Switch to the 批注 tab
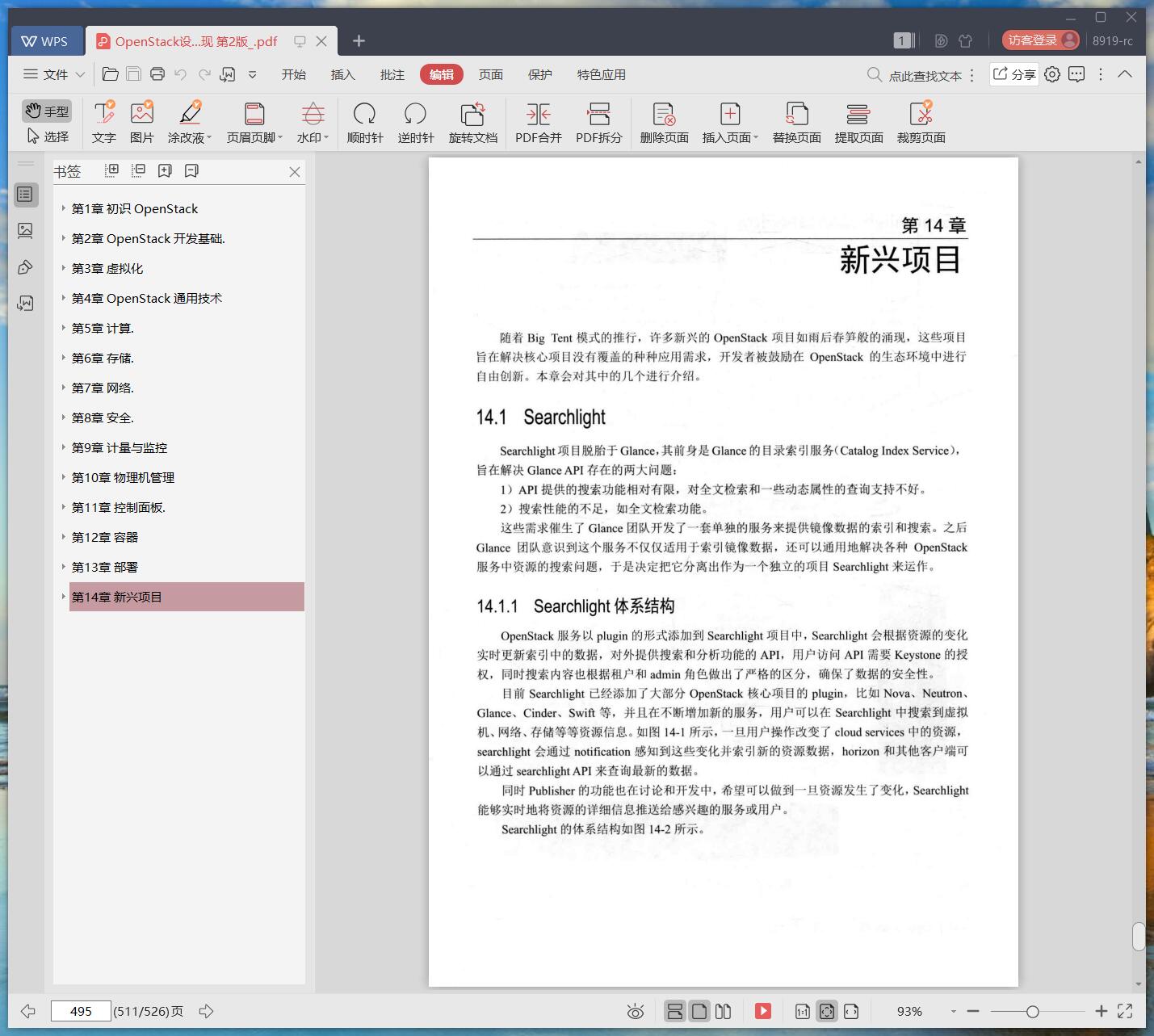The image size is (1154, 1036). coord(392,74)
